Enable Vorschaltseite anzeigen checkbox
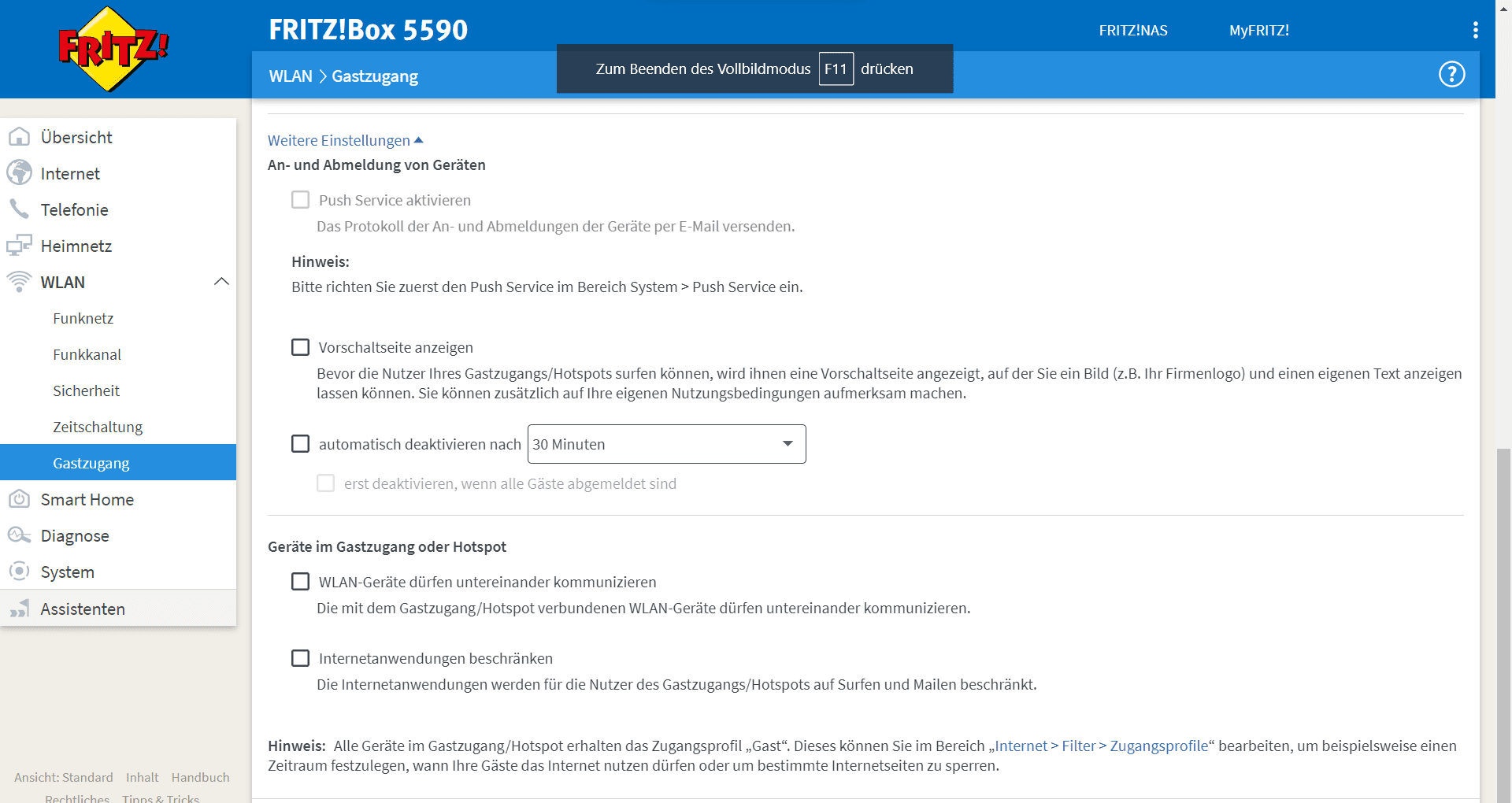Screen dimensions: 1512x803 pyautogui.click(x=300, y=347)
